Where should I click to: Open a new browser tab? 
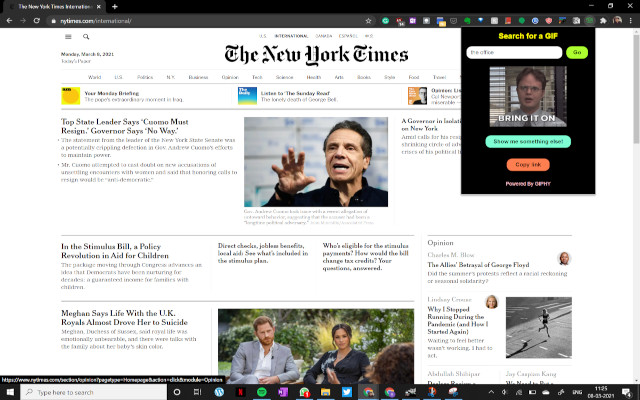115,7
